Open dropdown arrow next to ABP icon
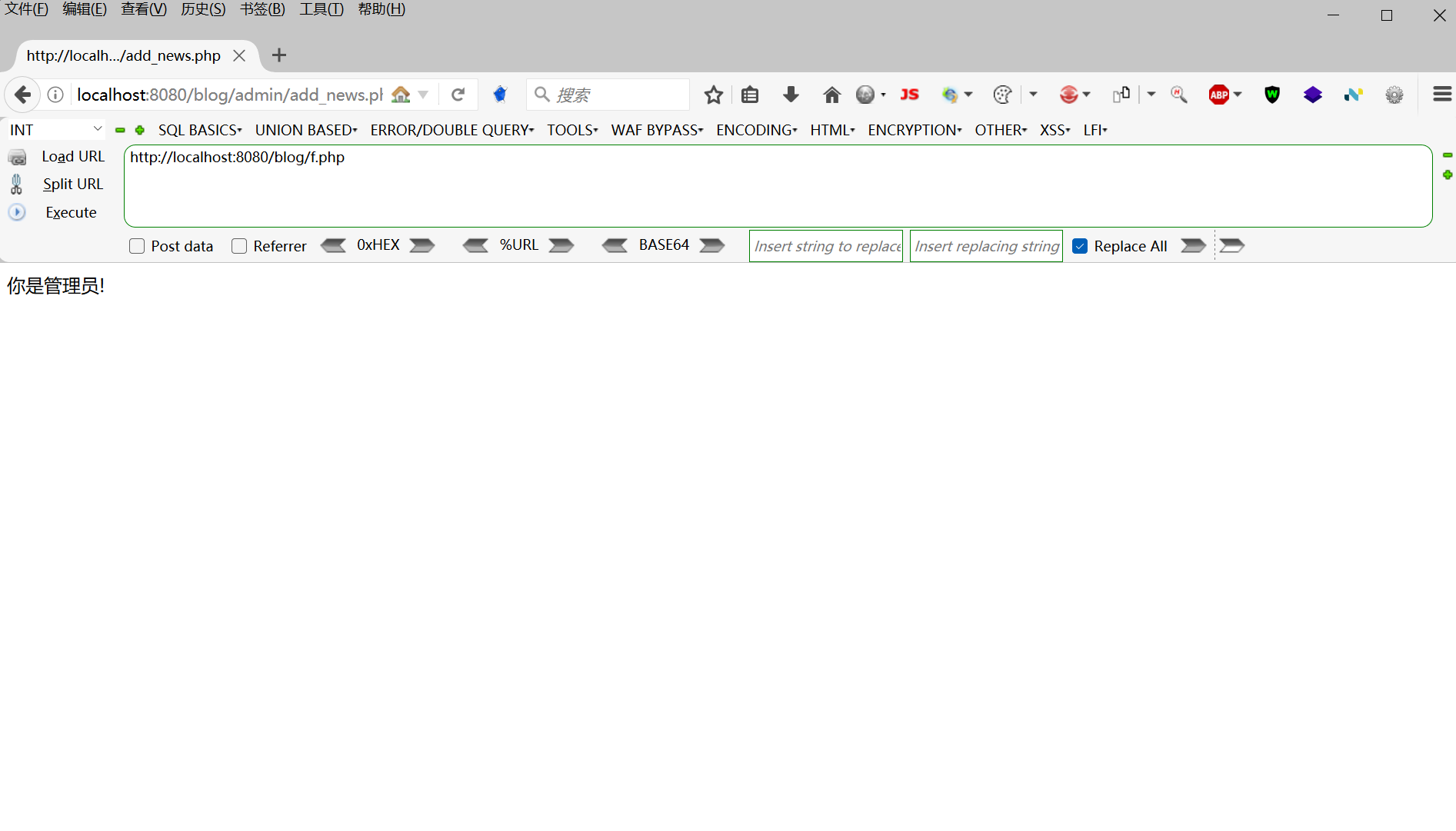 1238,95
